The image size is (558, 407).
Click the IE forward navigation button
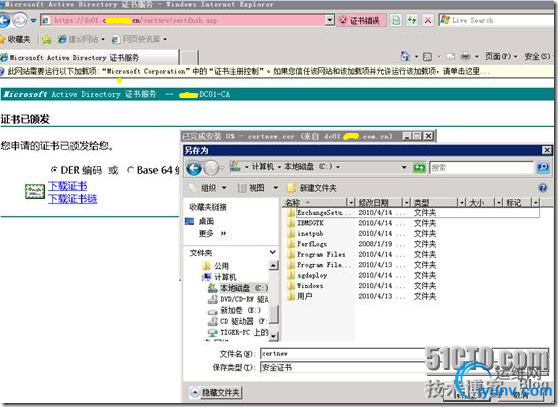[20, 20]
